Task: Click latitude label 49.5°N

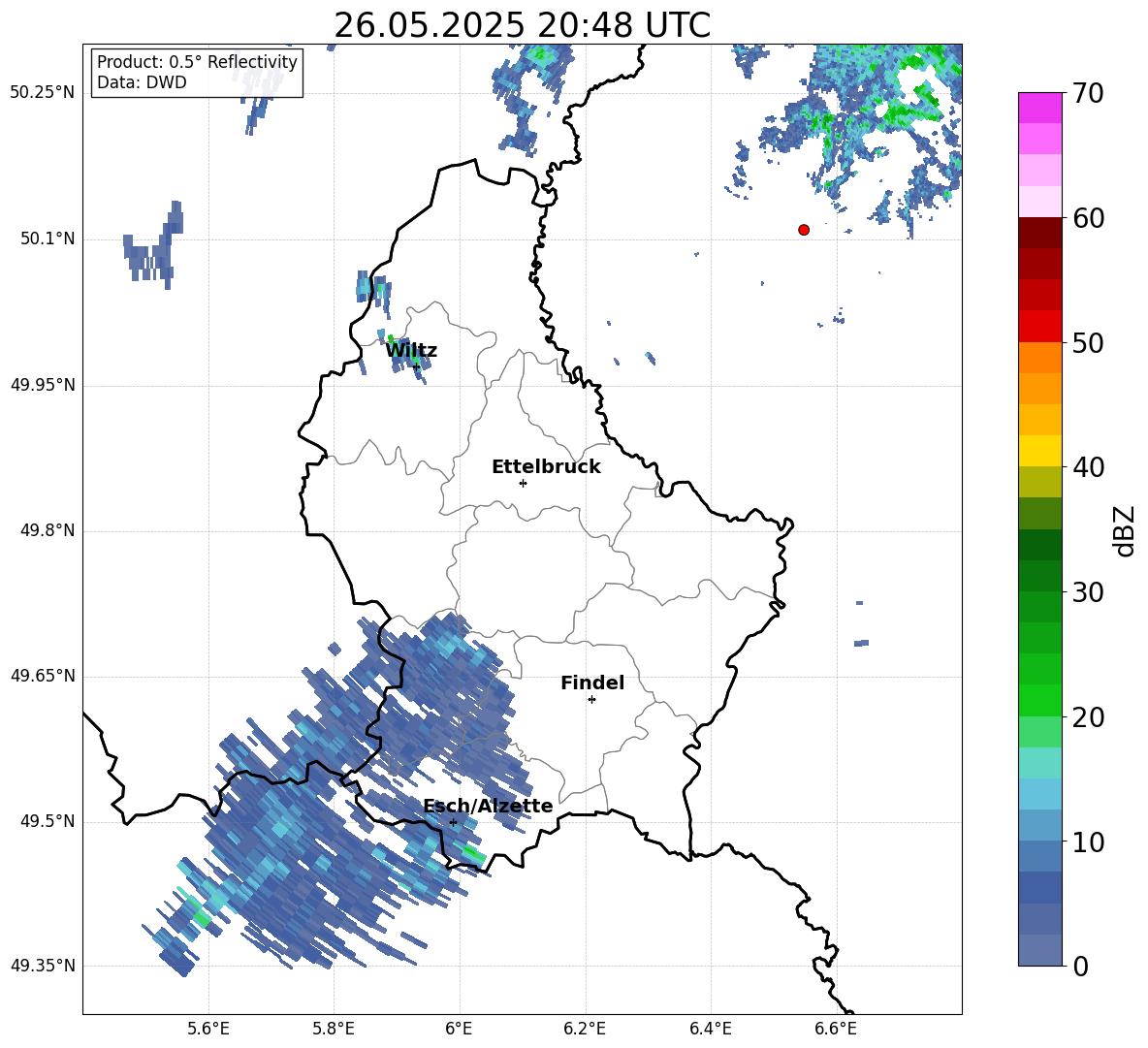Action: [x=48, y=822]
